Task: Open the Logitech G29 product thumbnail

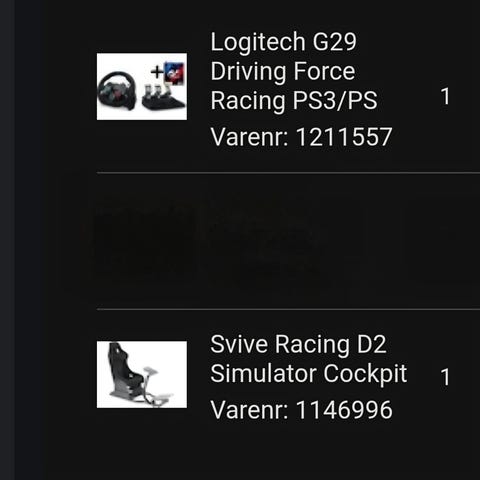Action: pyautogui.click(x=142, y=86)
